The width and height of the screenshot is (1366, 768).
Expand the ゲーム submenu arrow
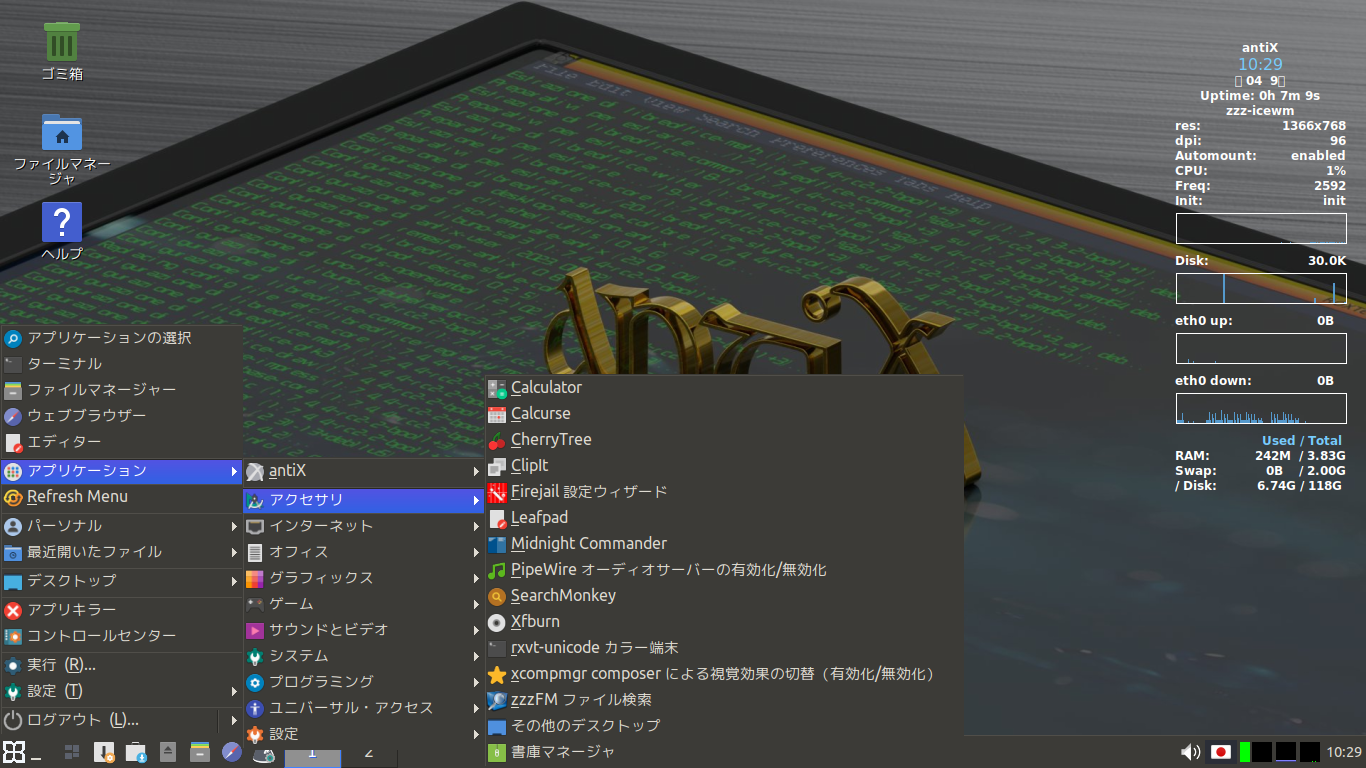[477, 604]
